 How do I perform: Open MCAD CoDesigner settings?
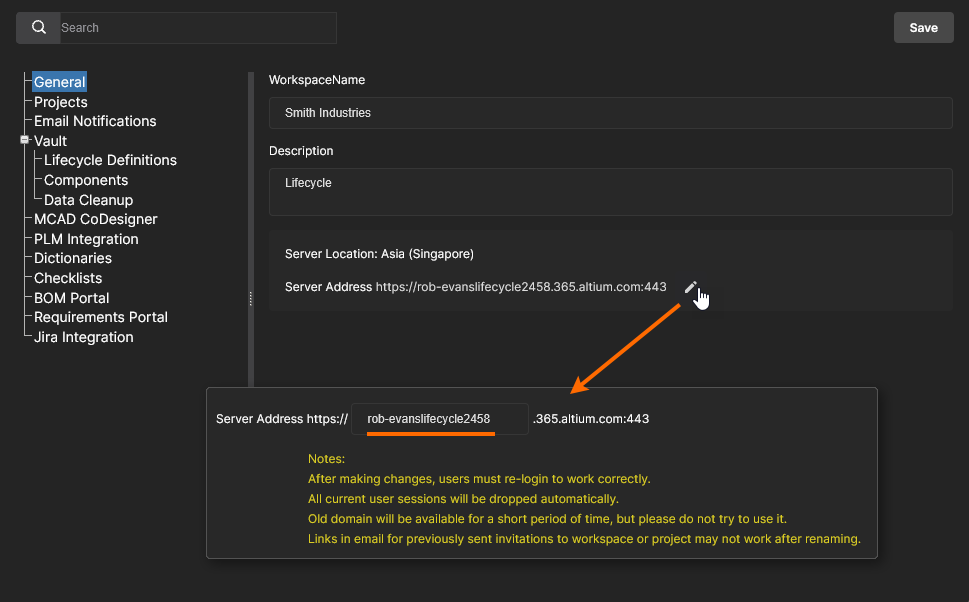96,219
